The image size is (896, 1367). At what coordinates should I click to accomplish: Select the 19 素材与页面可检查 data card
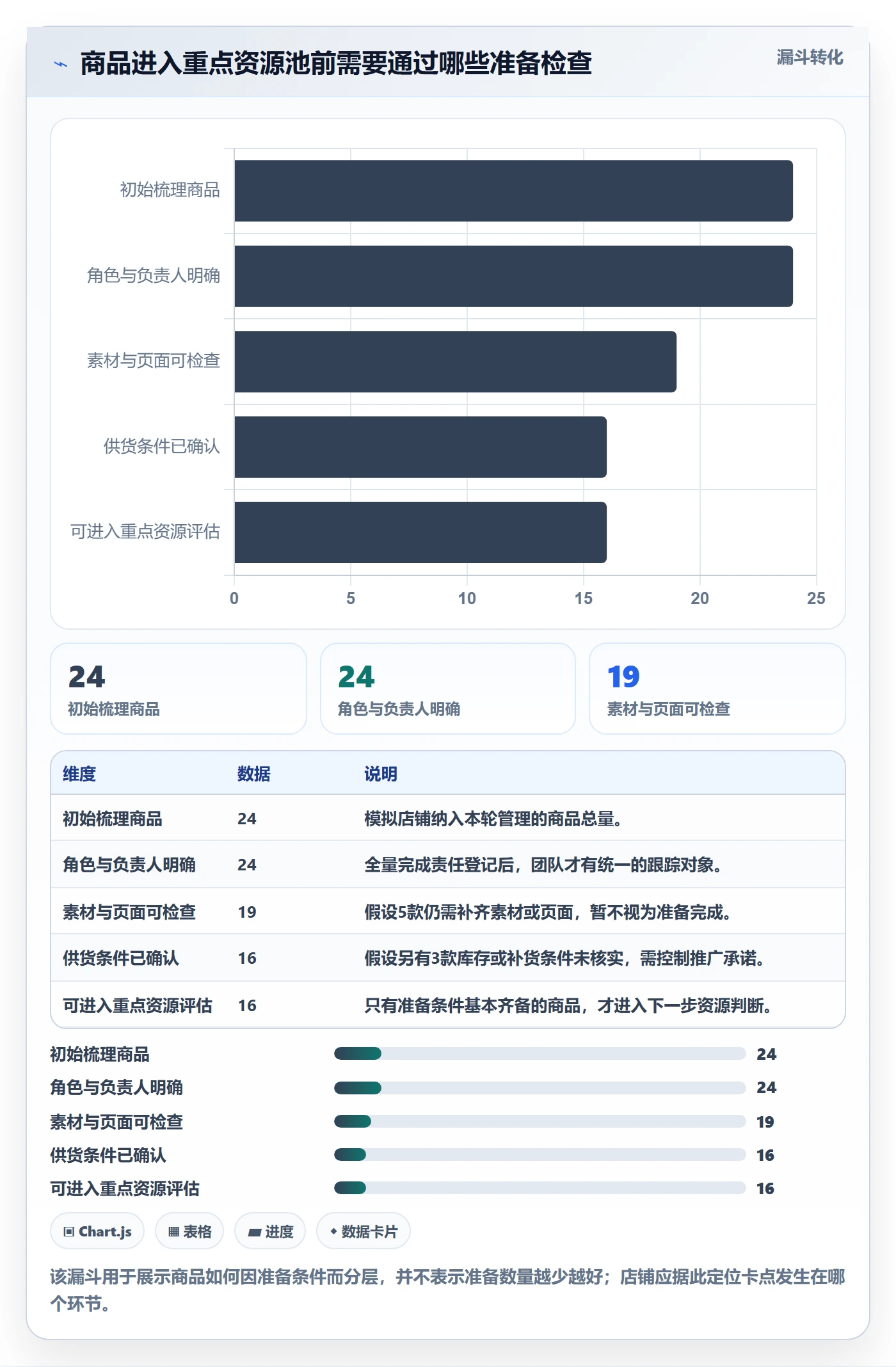pyautogui.click(x=717, y=689)
